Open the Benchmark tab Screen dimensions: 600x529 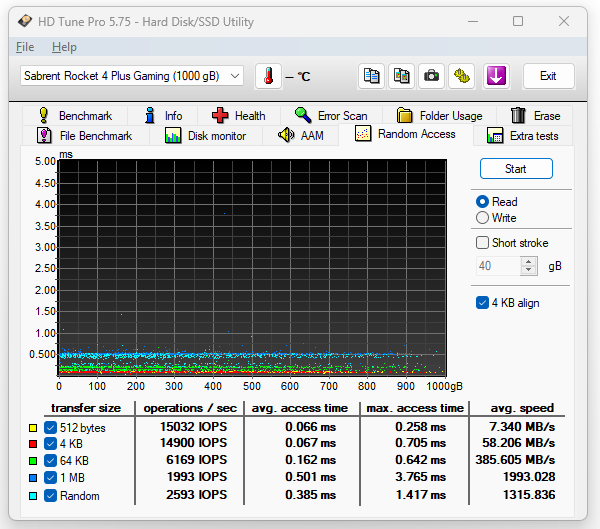click(x=75, y=116)
